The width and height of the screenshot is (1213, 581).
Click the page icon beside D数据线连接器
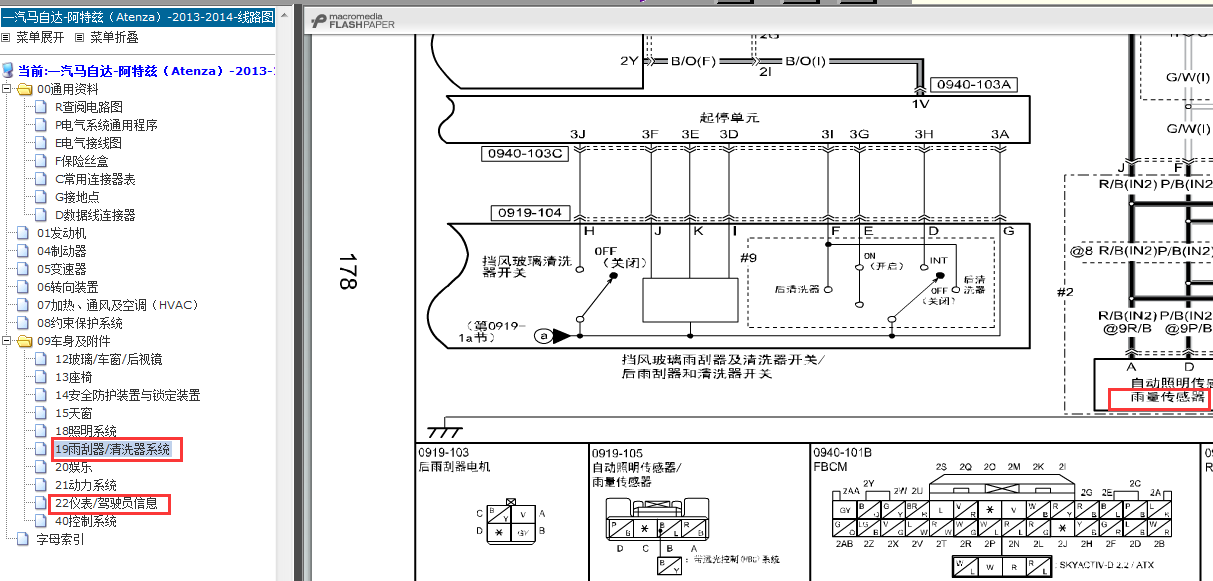42,215
